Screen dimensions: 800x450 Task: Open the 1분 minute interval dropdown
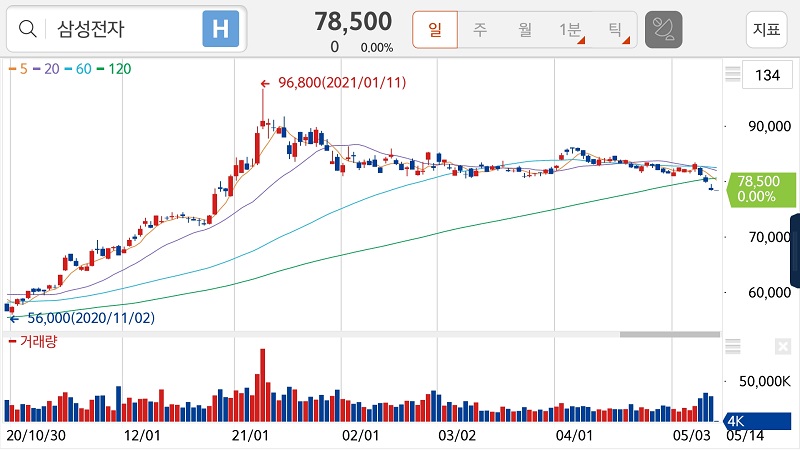coord(571,30)
